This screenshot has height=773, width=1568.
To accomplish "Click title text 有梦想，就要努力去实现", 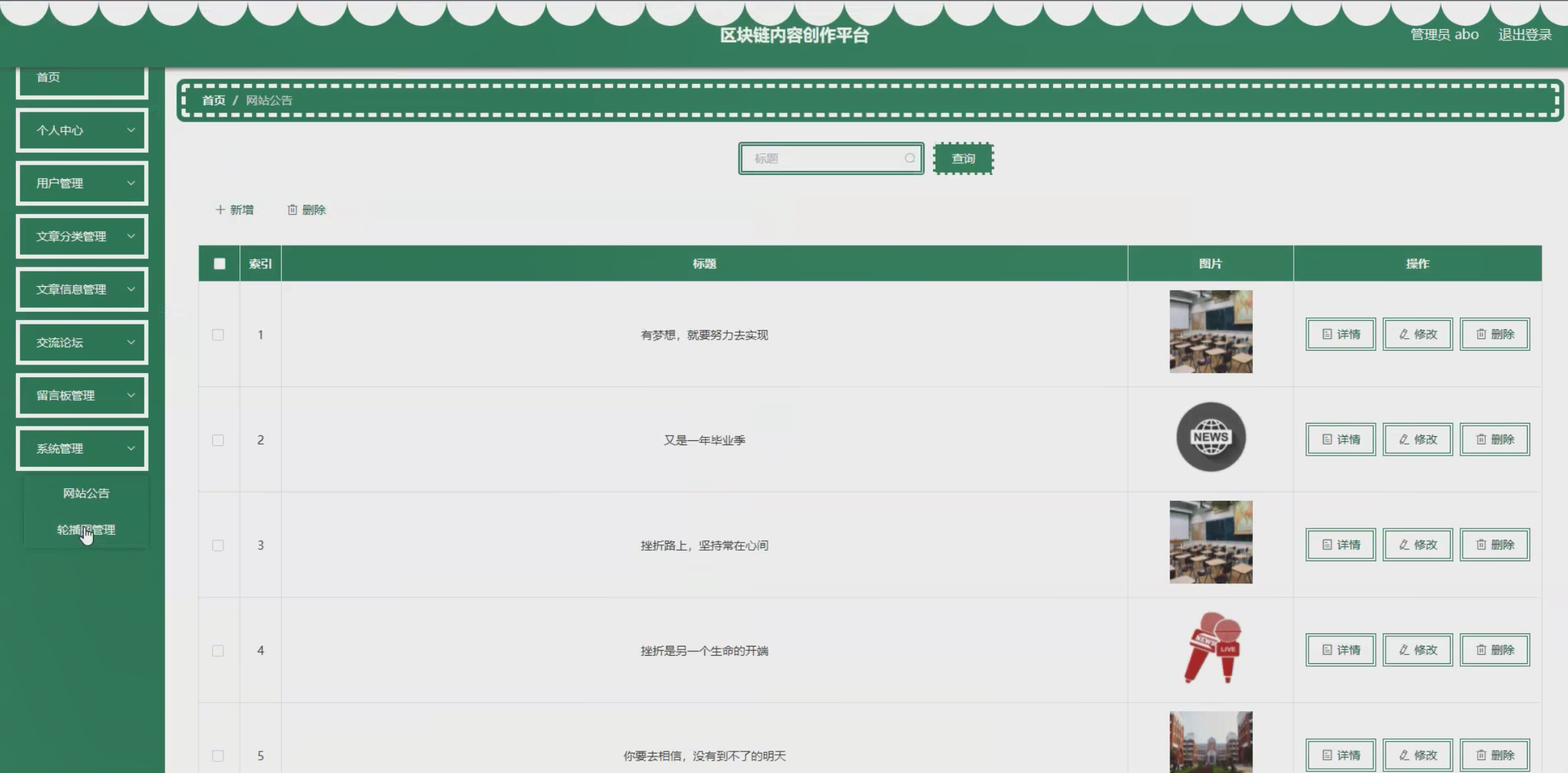I will 704,335.
